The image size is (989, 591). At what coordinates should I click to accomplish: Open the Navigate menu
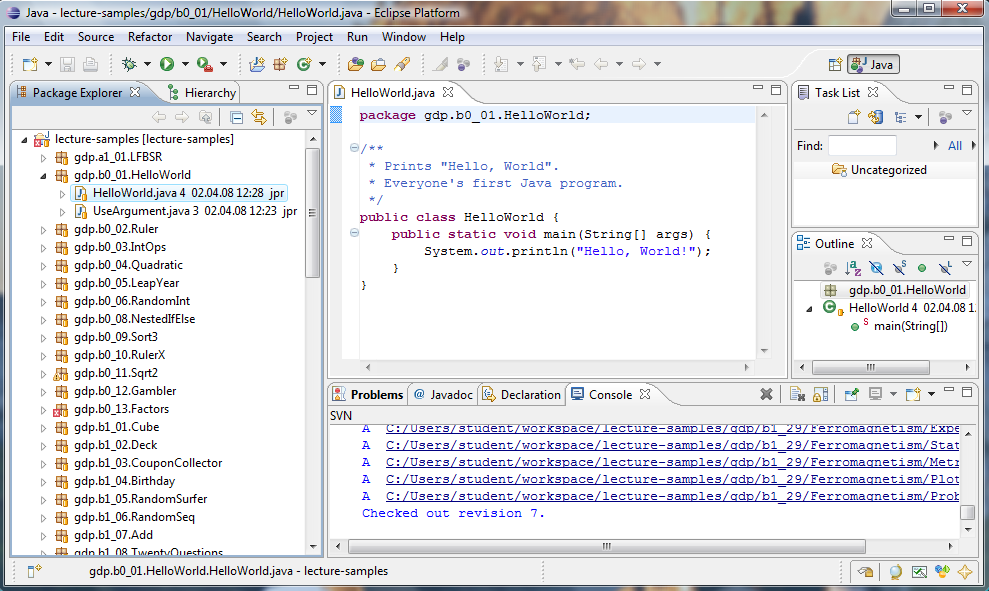click(209, 37)
